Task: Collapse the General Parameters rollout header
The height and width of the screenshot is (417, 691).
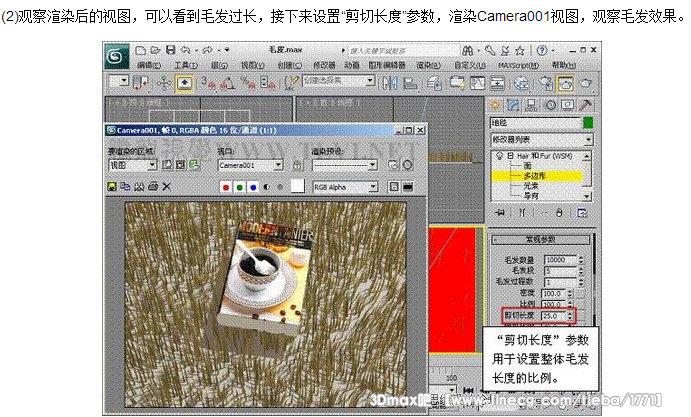Action: pos(540,239)
